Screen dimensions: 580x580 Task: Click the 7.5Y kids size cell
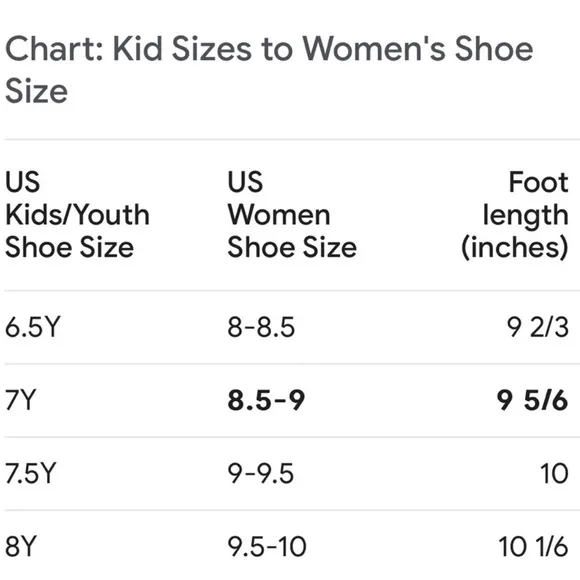[x=31, y=473]
